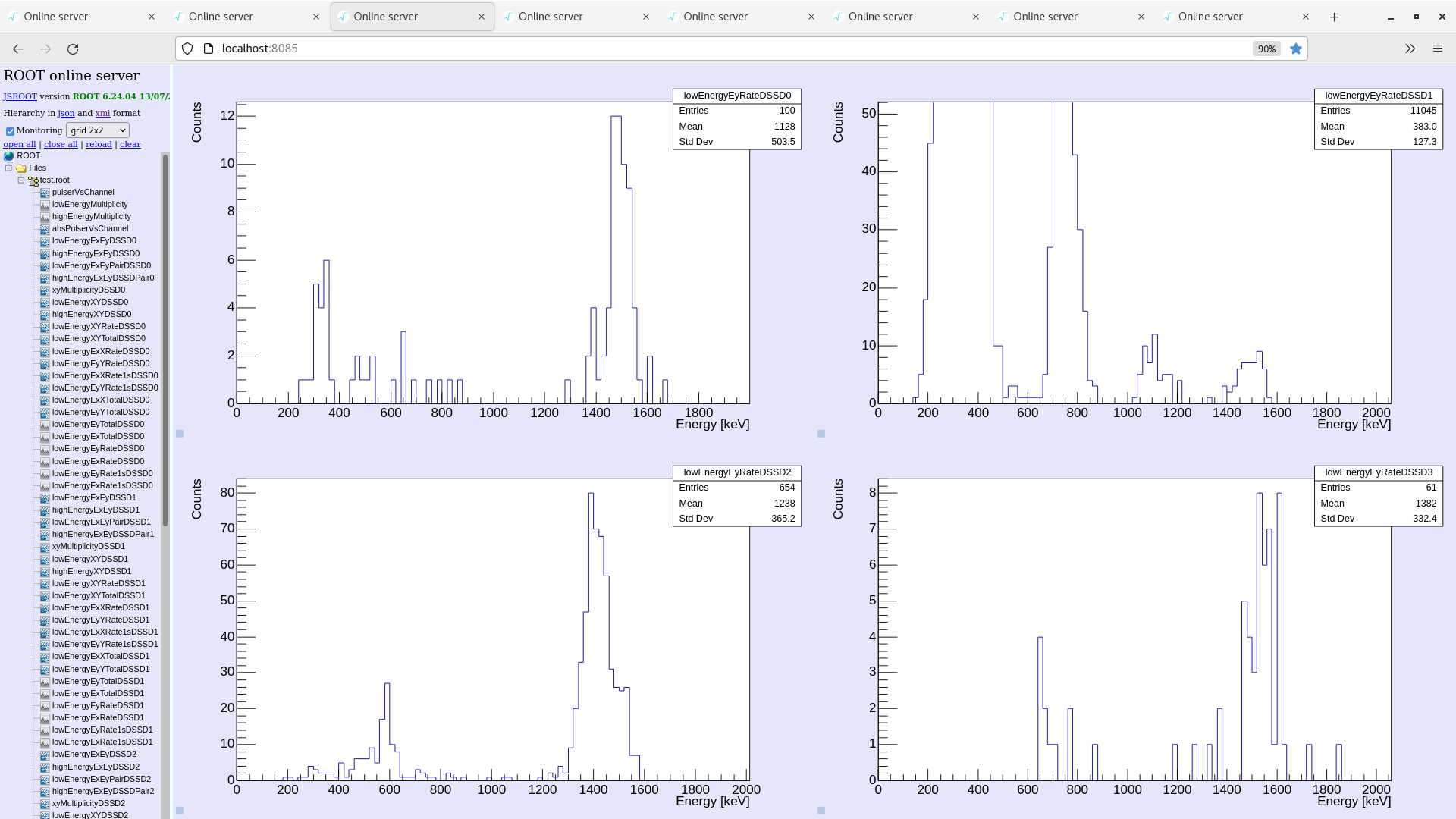
Task: Click the lowEnergyEyRateDSSD0 stats box
Action: coord(737,119)
